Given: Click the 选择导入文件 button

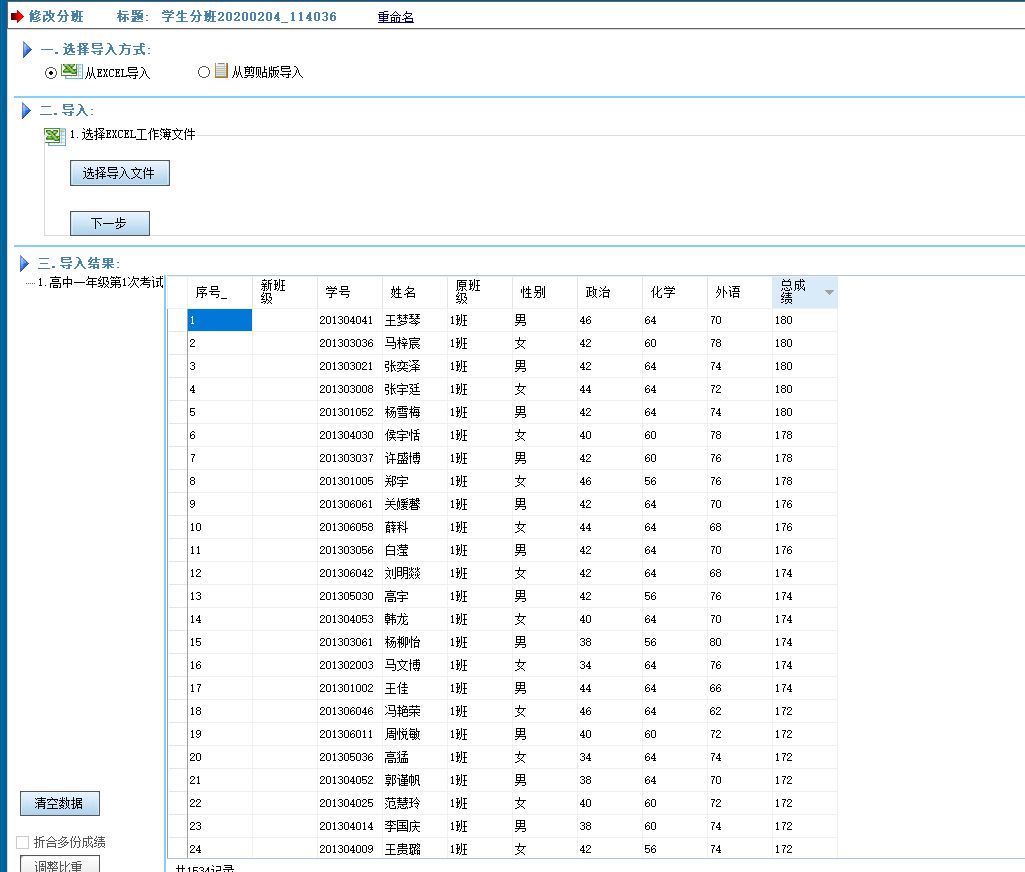Looking at the screenshot, I should (x=119, y=173).
